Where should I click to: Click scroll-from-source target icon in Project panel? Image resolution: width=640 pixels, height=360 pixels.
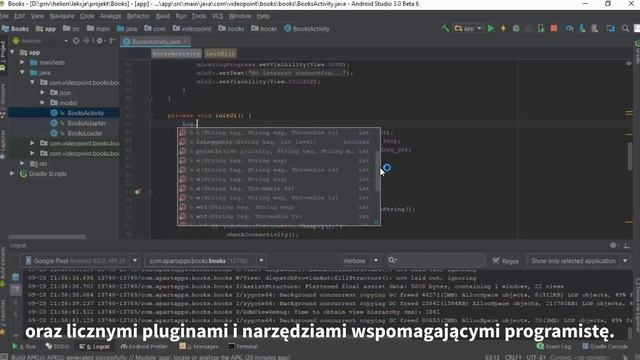pyautogui.click(x=76, y=41)
